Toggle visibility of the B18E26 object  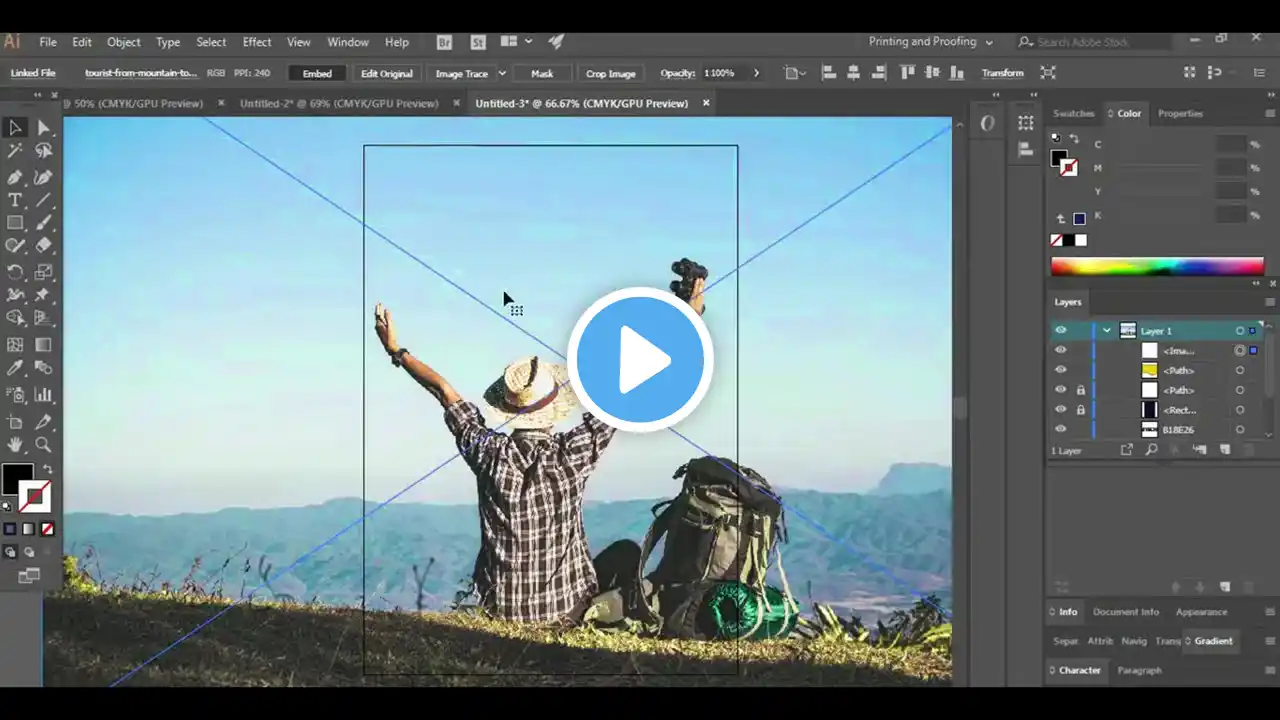click(x=1061, y=429)
